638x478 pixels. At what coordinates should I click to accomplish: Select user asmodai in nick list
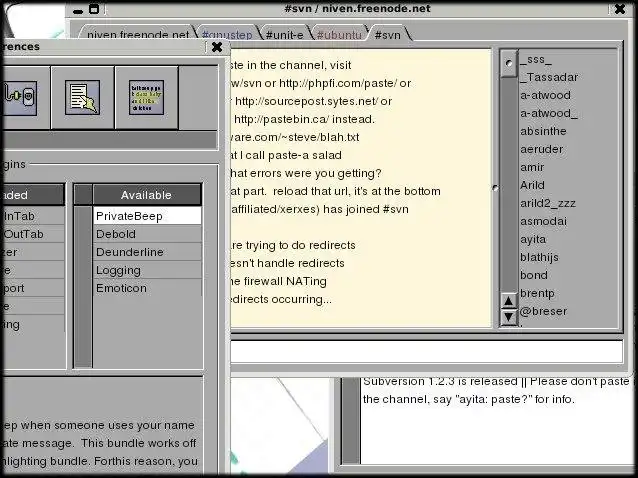(x=543, y=221)
